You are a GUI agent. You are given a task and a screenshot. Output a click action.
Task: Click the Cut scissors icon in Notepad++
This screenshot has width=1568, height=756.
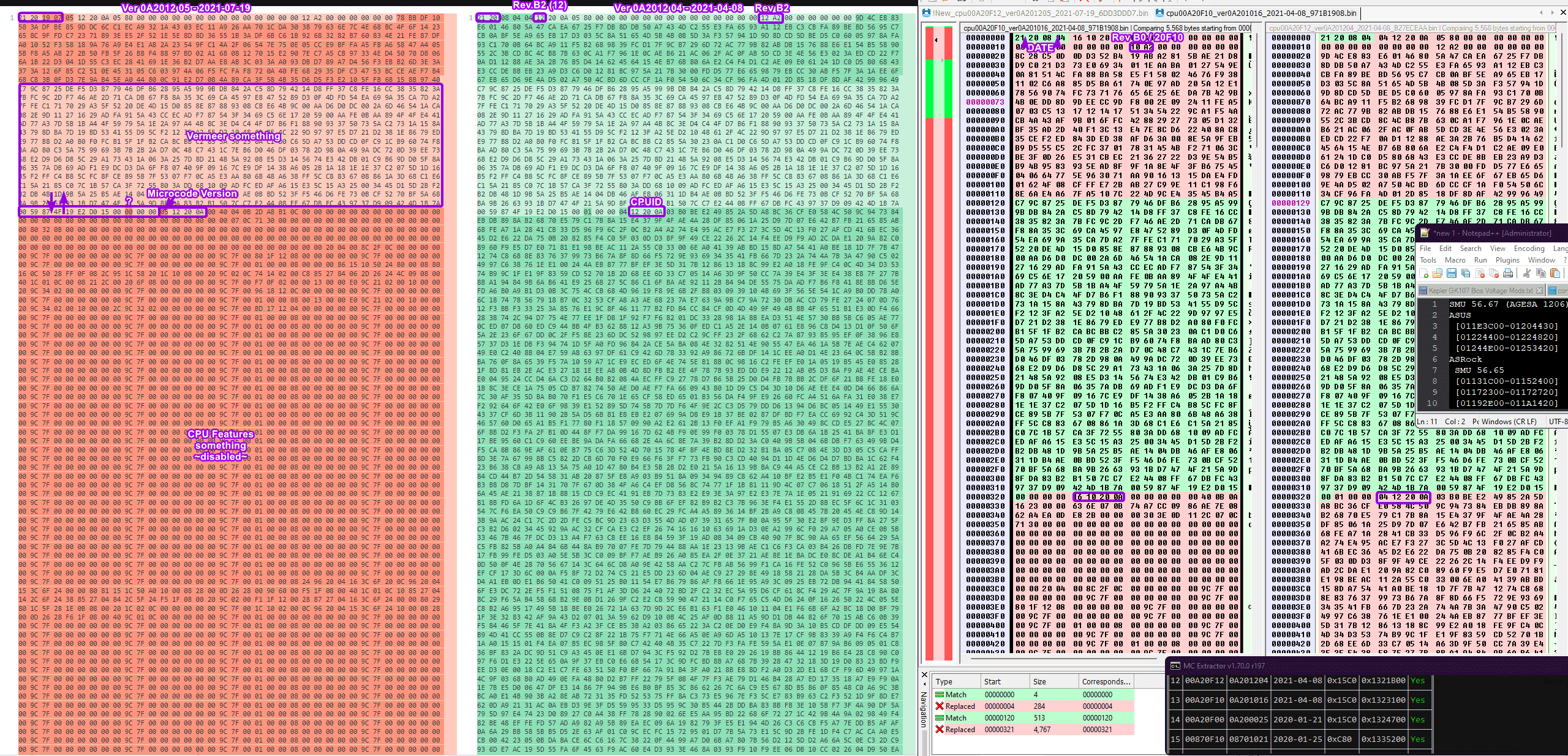(1527, 273)
